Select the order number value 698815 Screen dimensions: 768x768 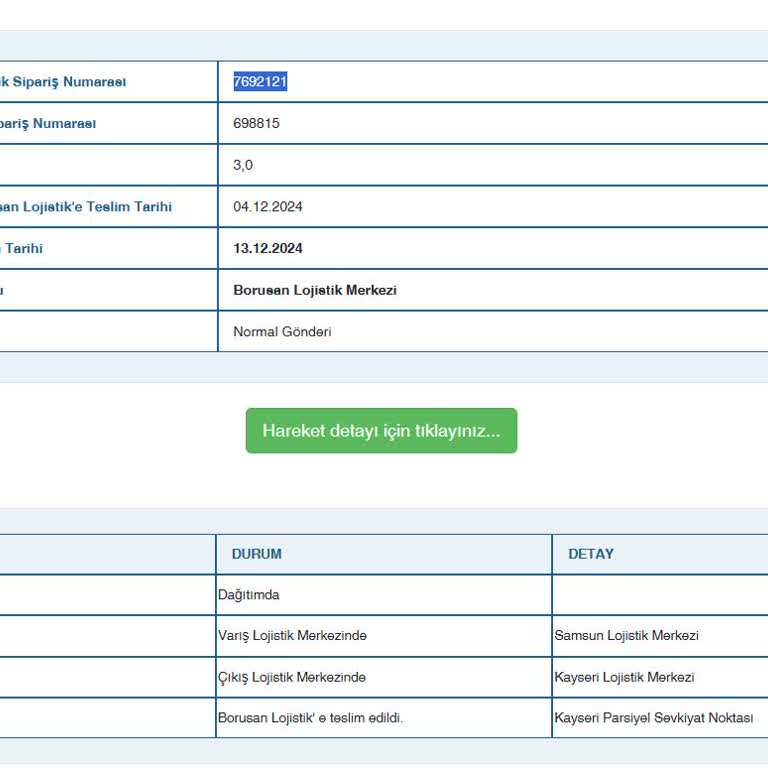pos(256,124)
